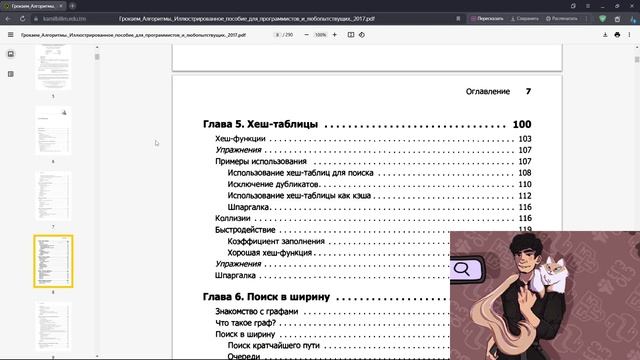Open a new browser tab
This screenshot has height=360, width=640.
pyautogui.click(x=72, y=6)
